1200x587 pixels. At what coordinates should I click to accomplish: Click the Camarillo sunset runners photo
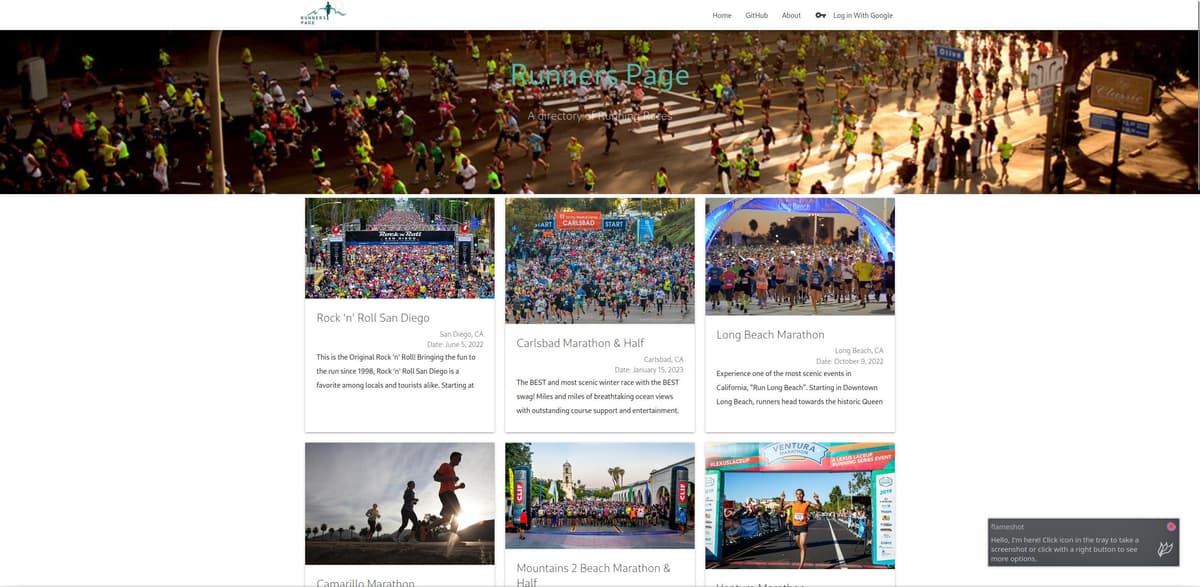pyautogui.click(x=399, y=504)
